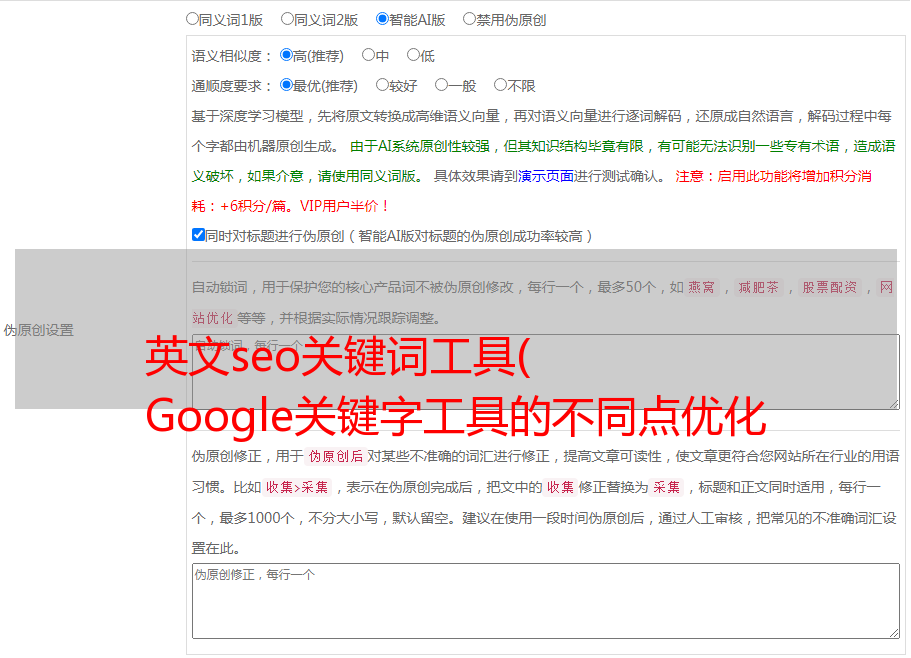Screen dimensions: 911x658
Task: Select the 同义词2版 radio option
Action: coord(287,19)
